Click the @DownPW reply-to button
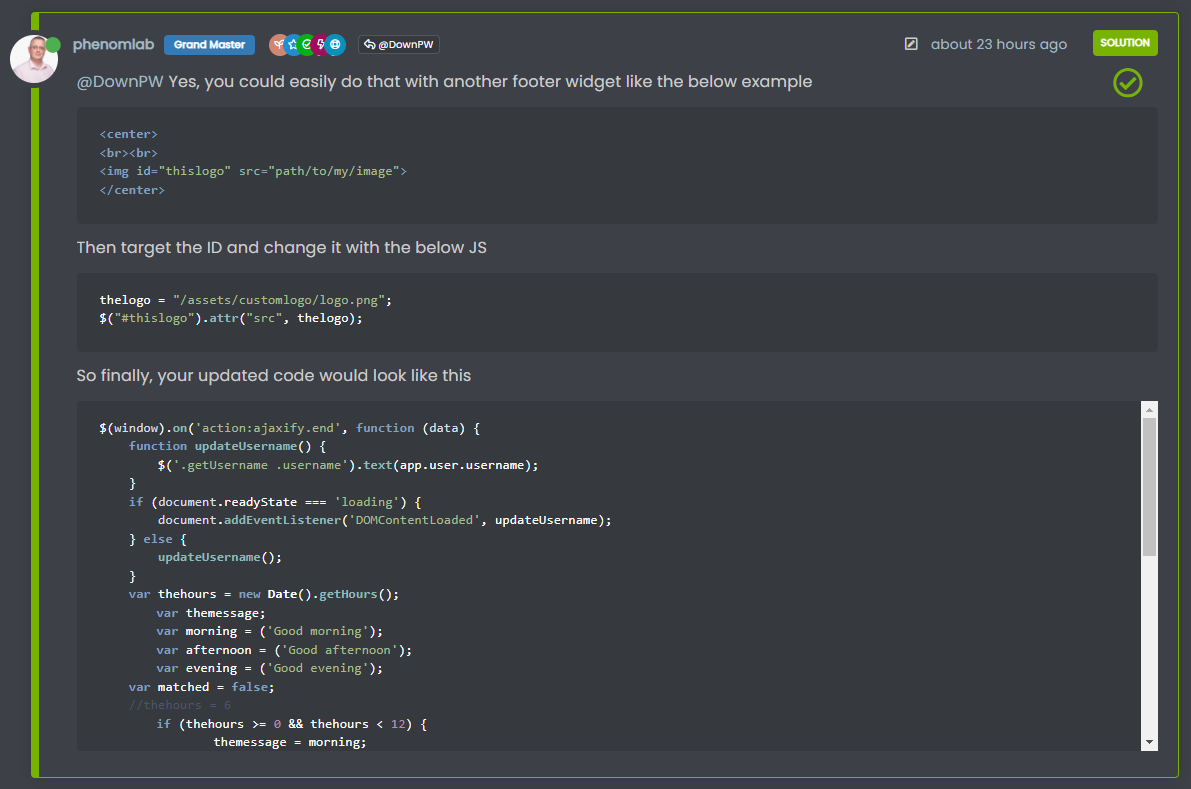1191x789 pixels. (x=397, y=44)
